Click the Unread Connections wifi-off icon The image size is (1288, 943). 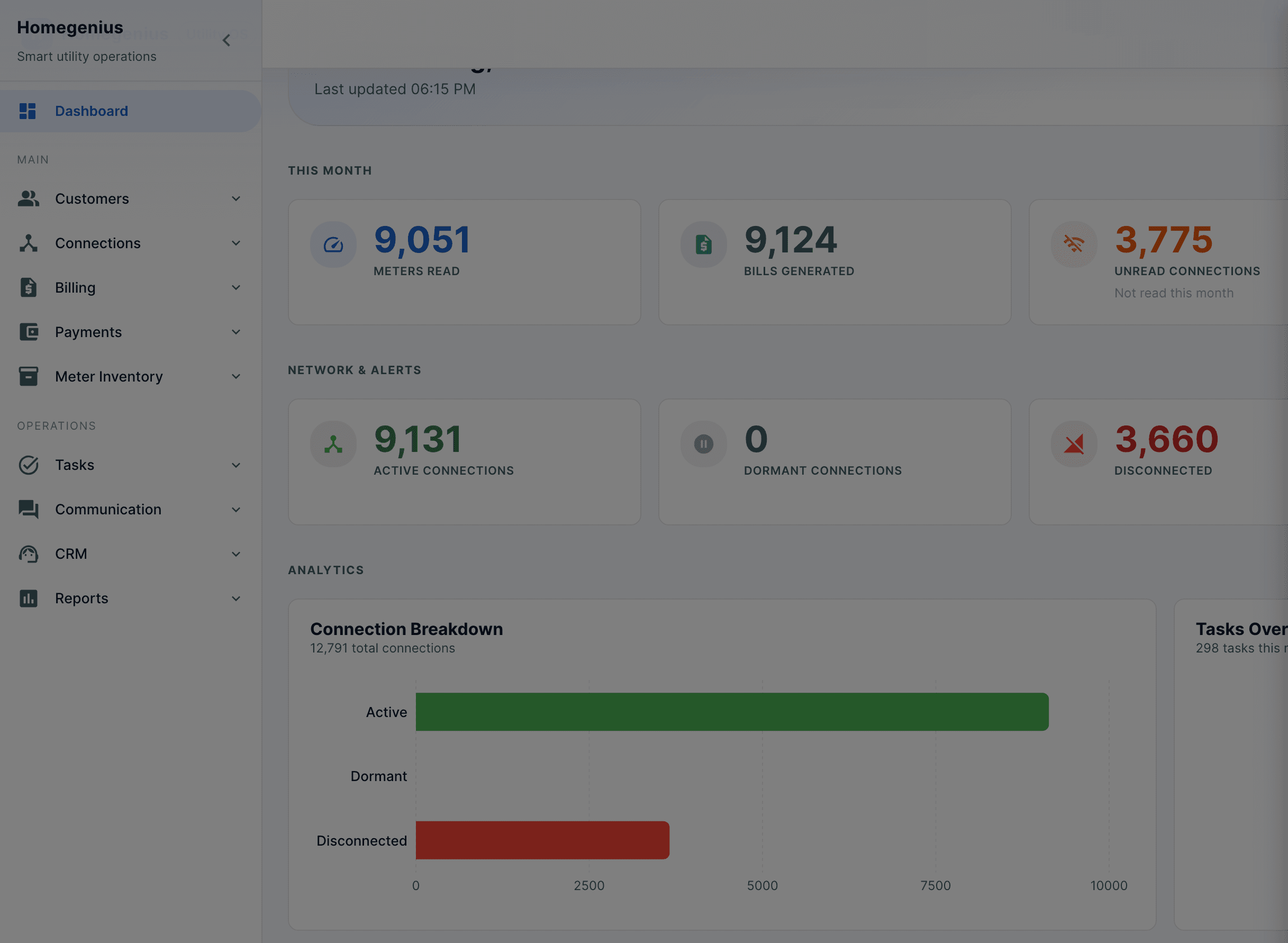[1074, 245]
